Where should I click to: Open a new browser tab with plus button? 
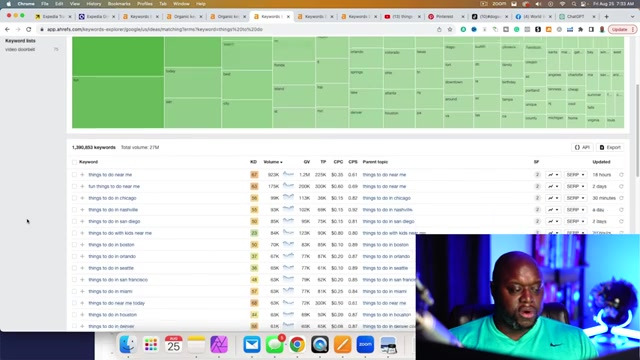(607, 17)
